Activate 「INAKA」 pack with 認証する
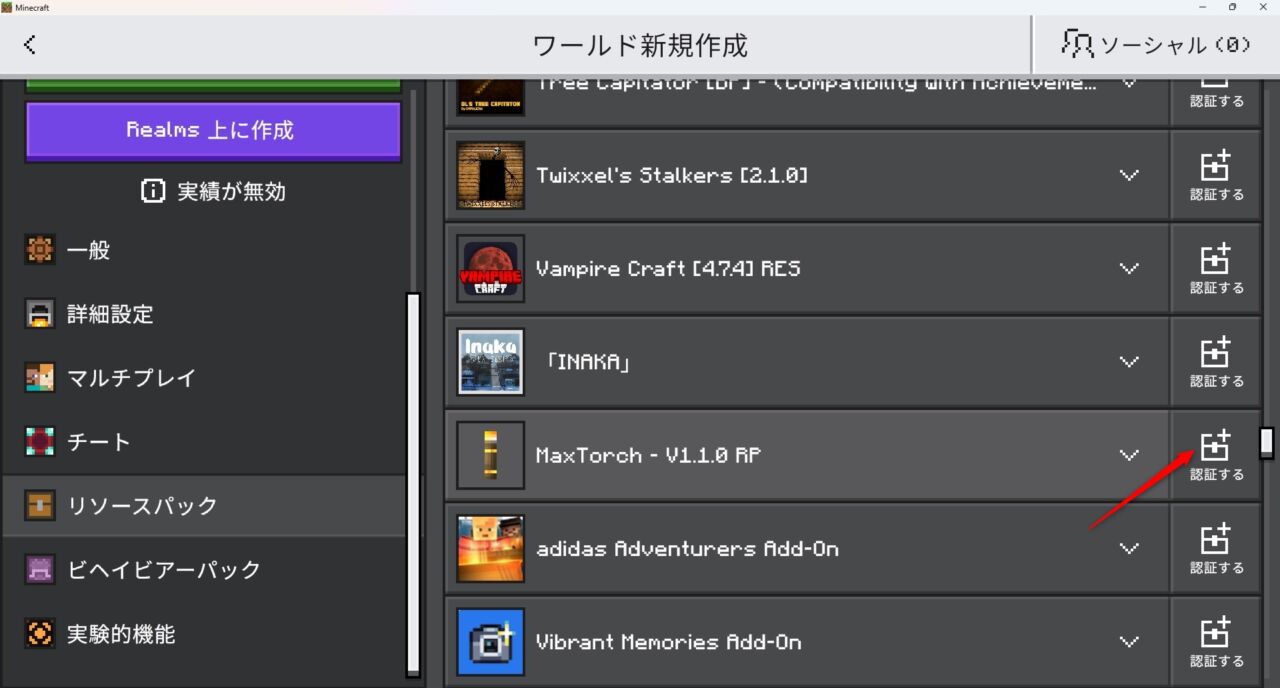Screen dimensions: 1280x688 (x=1216, y=362)
